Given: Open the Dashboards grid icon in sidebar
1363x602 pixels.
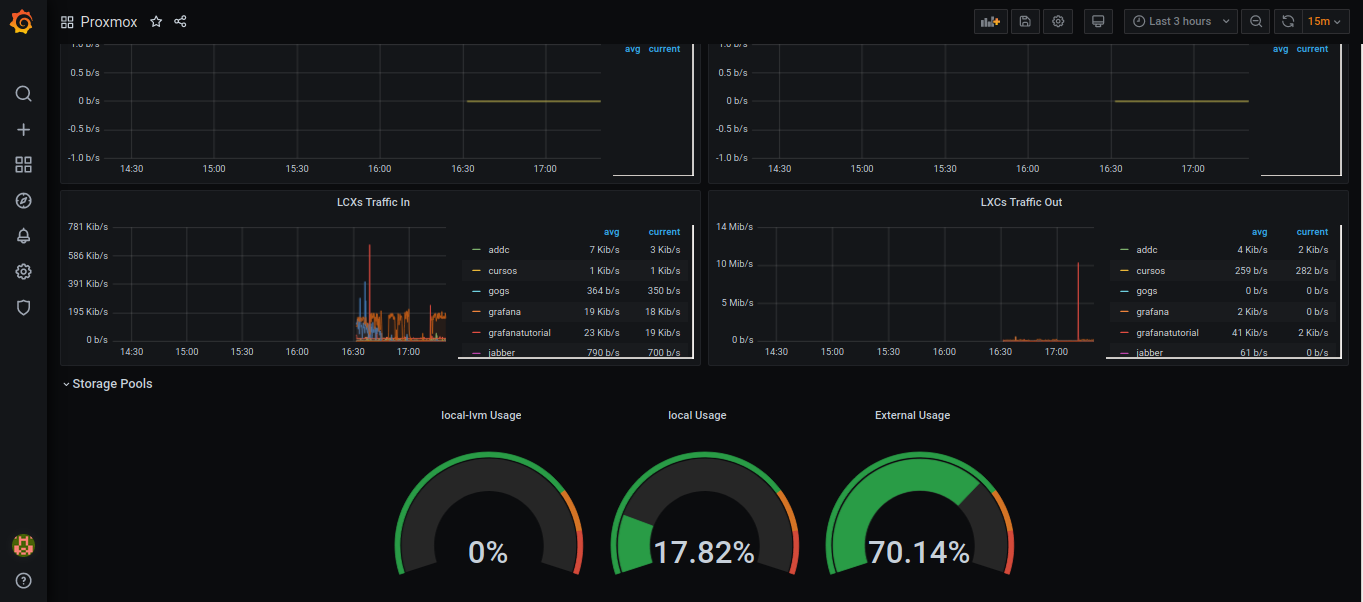Looking at the screenshot, I should (x=24, y=165).
